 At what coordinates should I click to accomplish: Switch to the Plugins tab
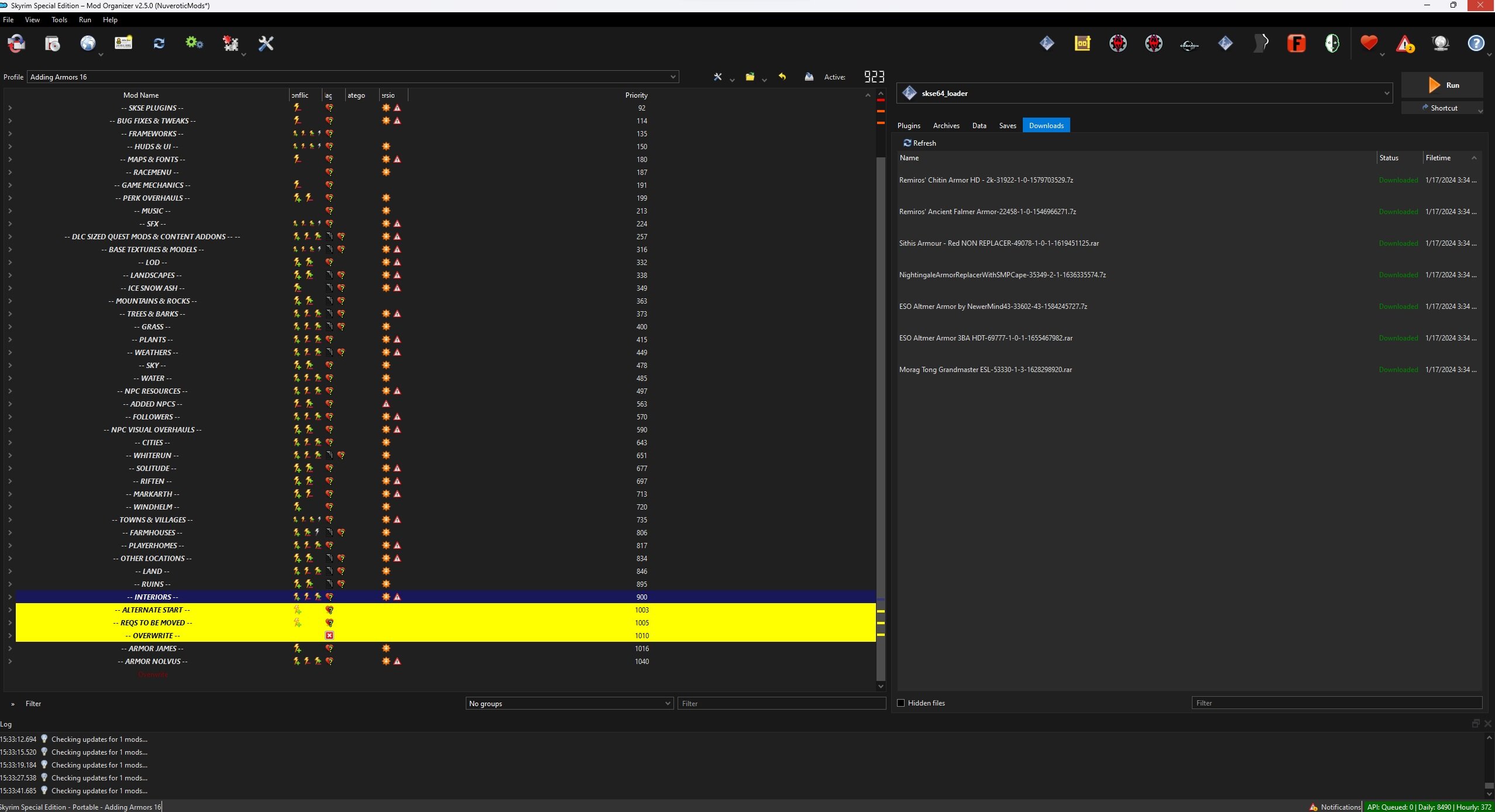pyautogui.click(x=909, y=125)
